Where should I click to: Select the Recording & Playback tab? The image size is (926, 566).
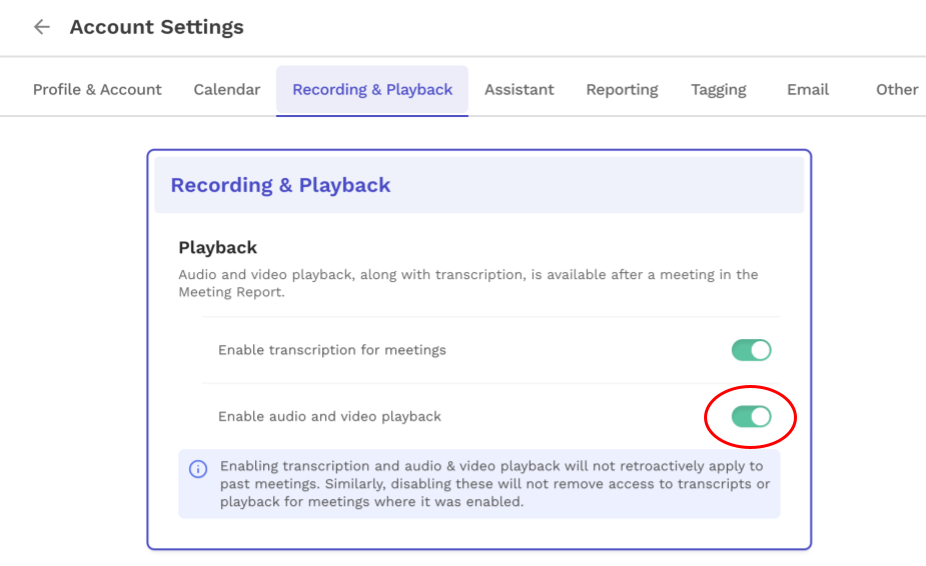tap(372, 90)
